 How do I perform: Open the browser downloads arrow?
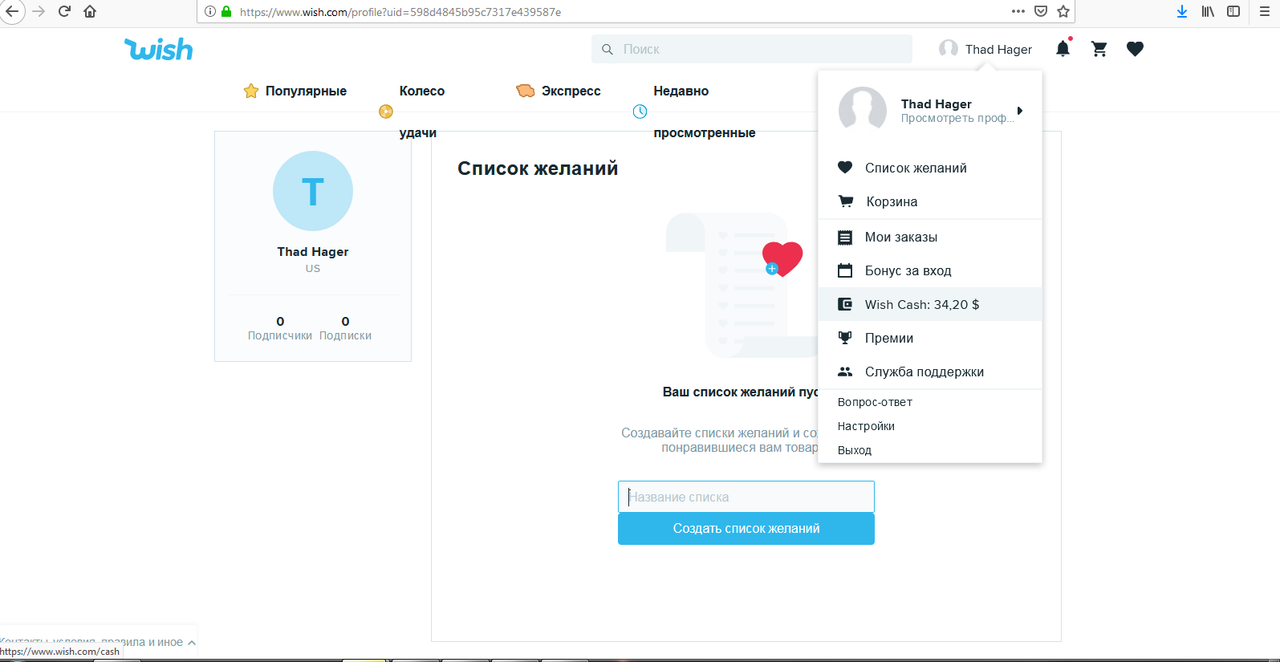coord(1182,12)
